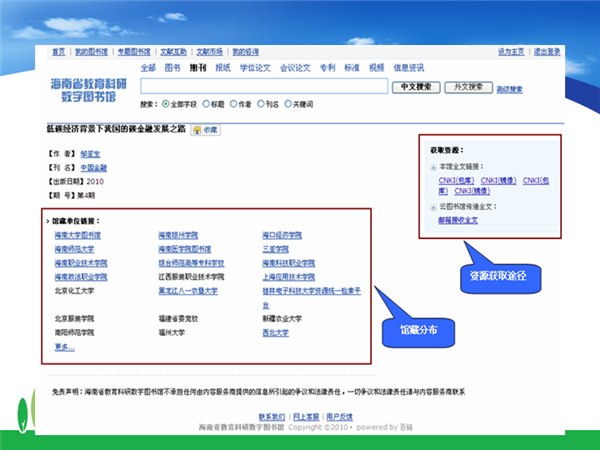The image size is (600, 450).
Task: Open the 首页 navigation link
Action: [59, 52]
